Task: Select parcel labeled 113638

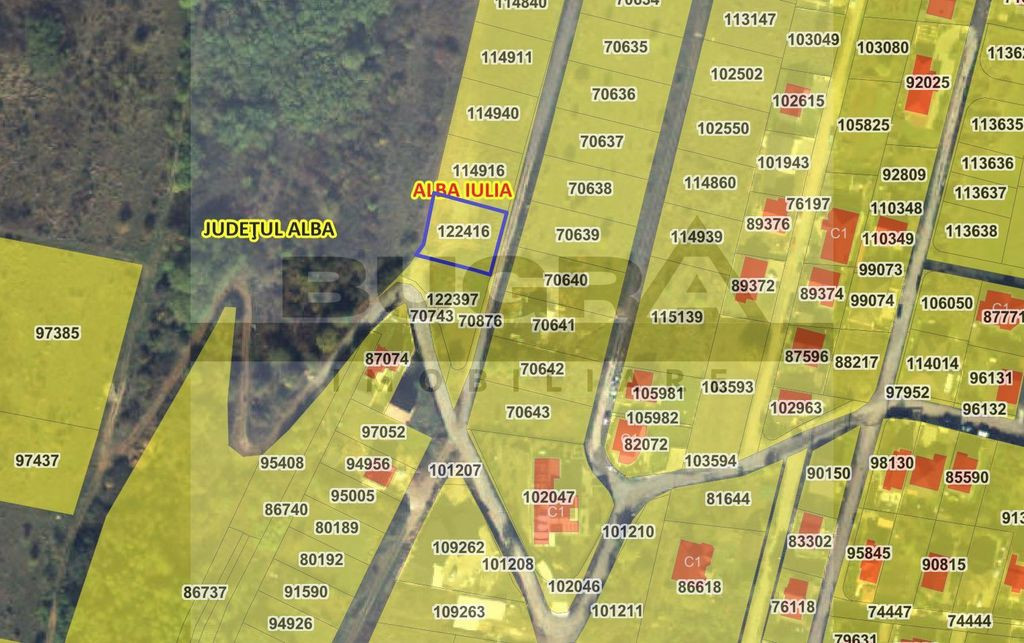Action: pos(971,231)
